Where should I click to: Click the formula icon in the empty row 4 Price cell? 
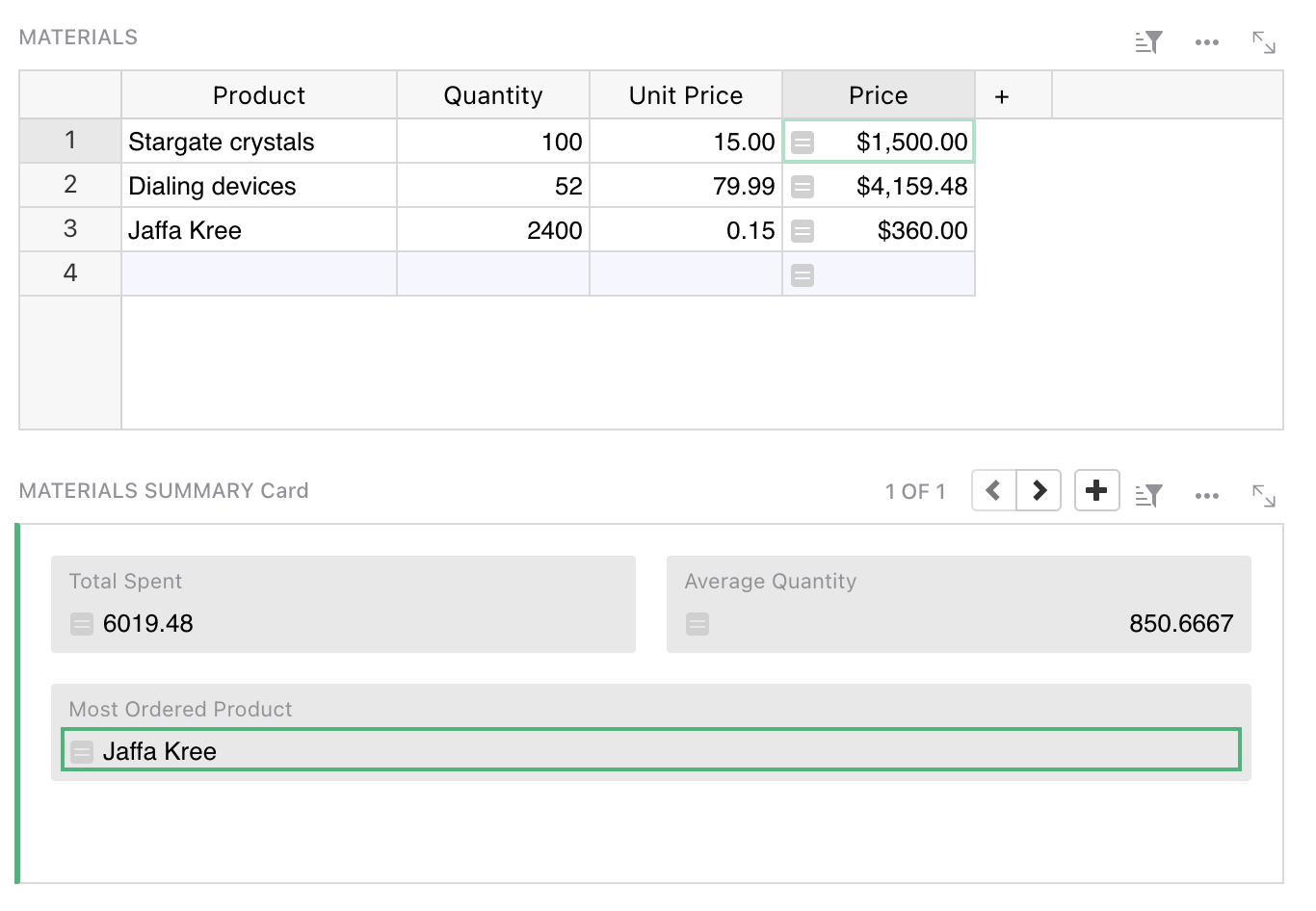point(803,274)
